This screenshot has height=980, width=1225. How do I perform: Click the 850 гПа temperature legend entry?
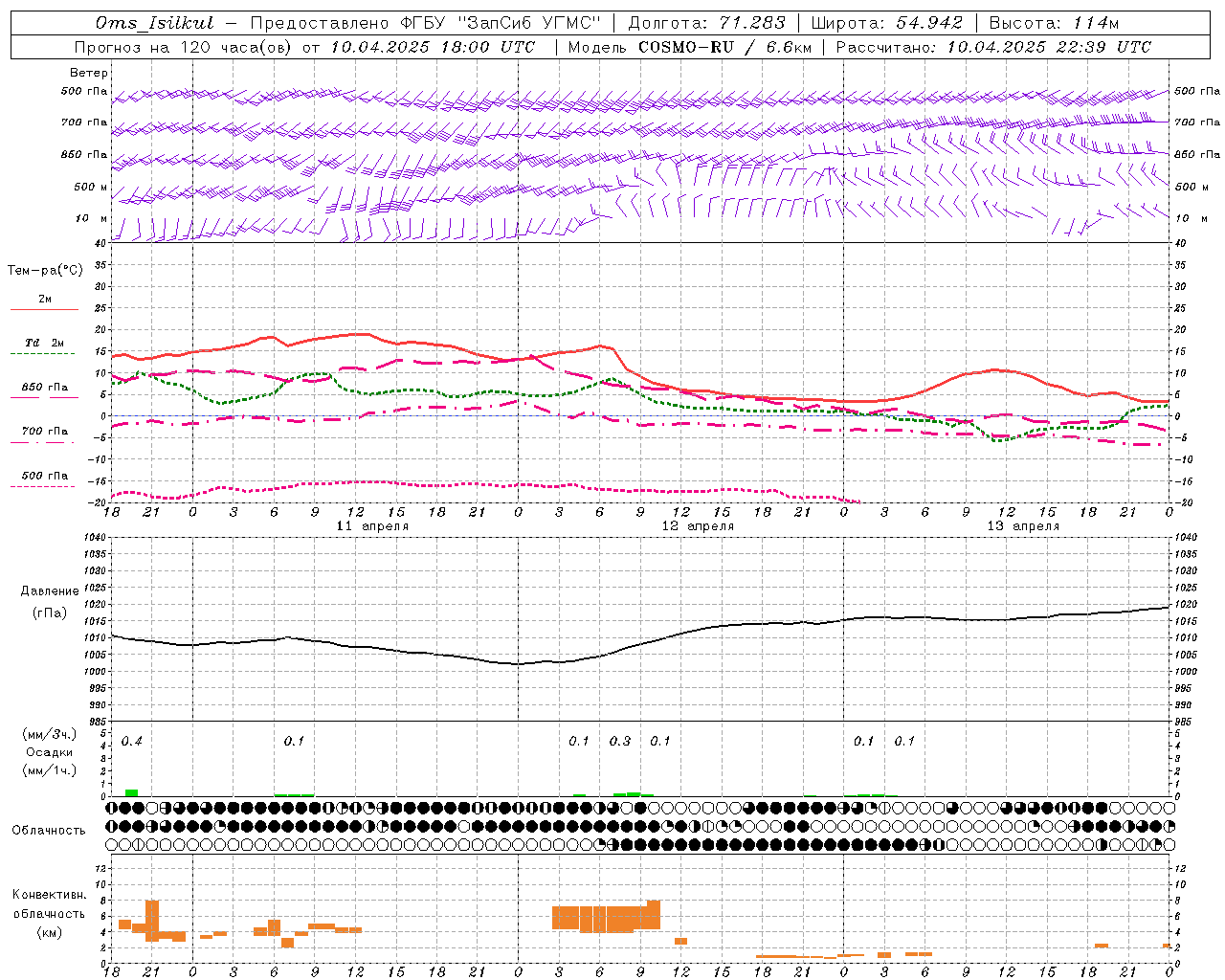(44, 388)
